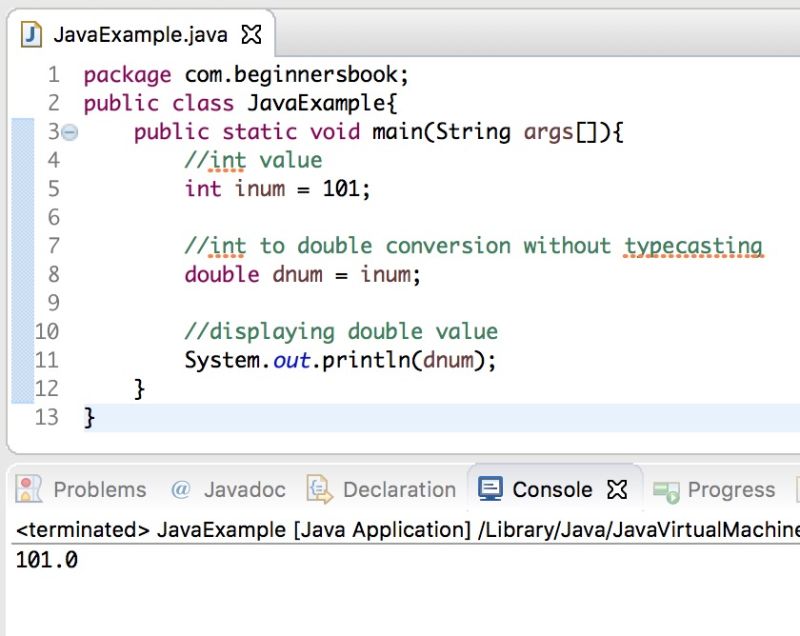
Task: Click line number 11 in the gutter
Action: click(46, 359)
